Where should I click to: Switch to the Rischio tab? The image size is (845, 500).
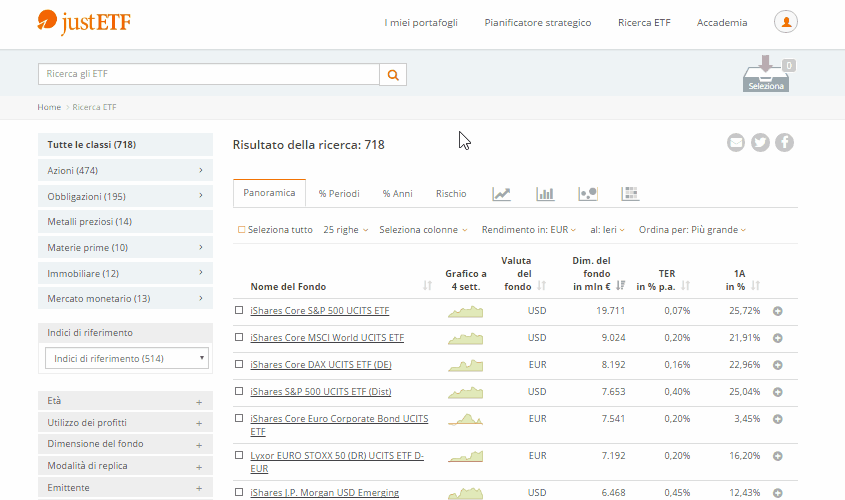tap(451, 194)
